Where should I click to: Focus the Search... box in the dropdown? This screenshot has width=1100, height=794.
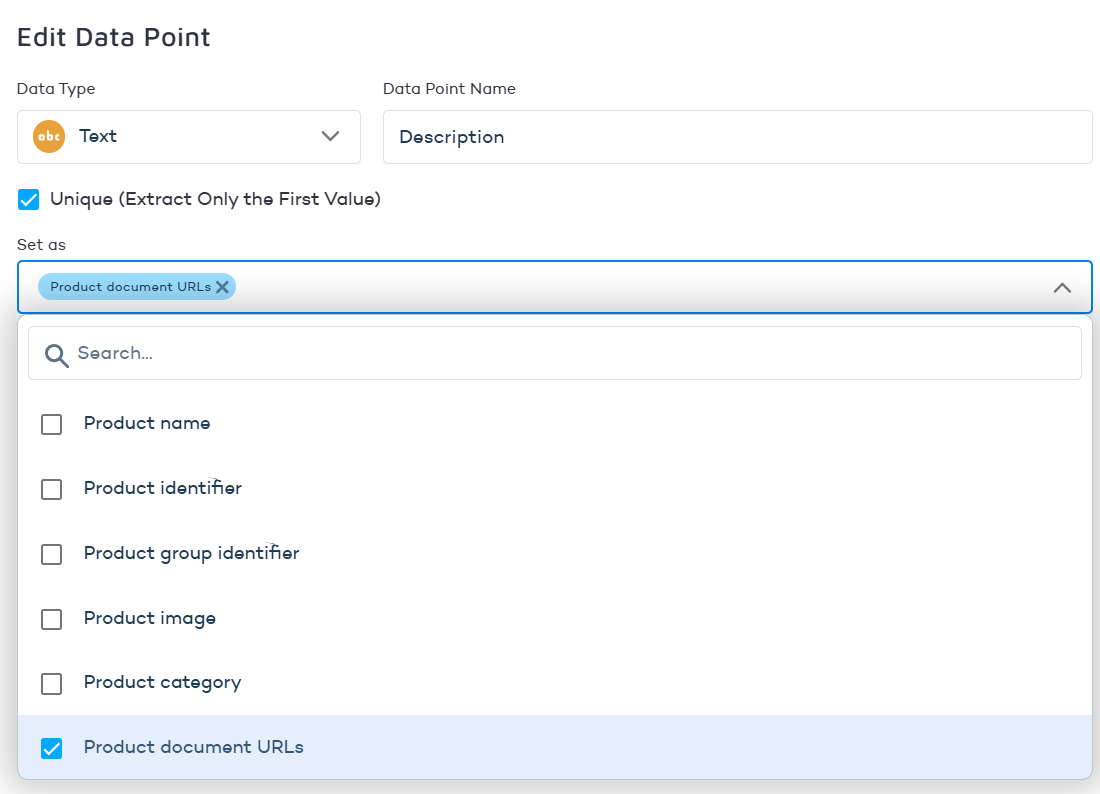pyautogui.click(x=570, y=354)
